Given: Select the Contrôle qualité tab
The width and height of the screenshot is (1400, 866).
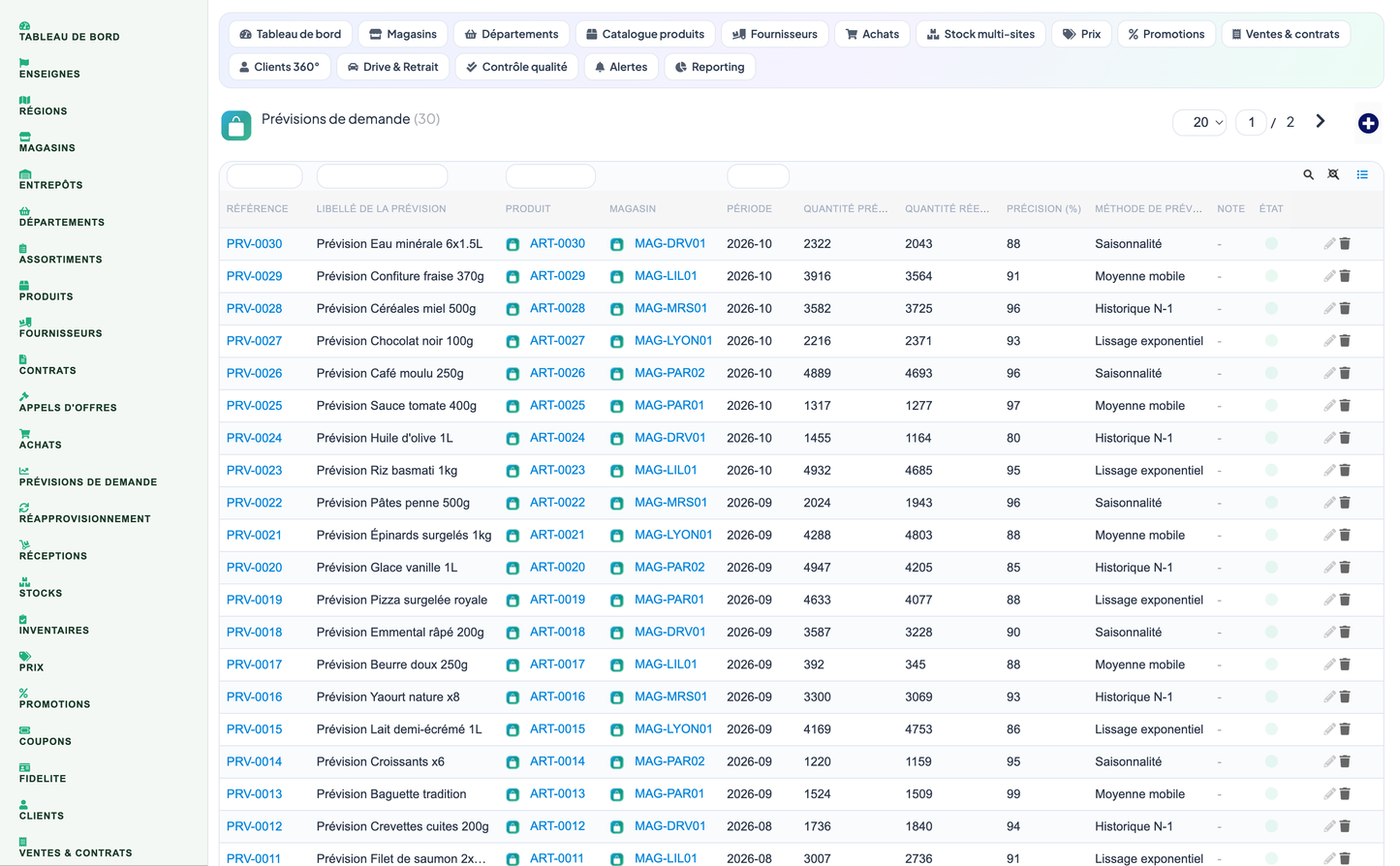Looking at the screenshot, I should click(x=516, y=67).
